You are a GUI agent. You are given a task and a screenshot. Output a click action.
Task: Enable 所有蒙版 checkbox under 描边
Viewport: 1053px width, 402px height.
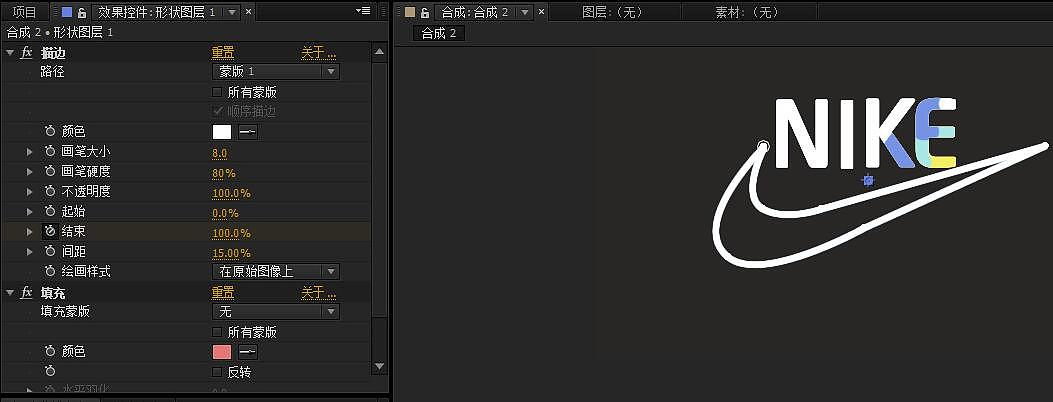[x=217, y=92]
